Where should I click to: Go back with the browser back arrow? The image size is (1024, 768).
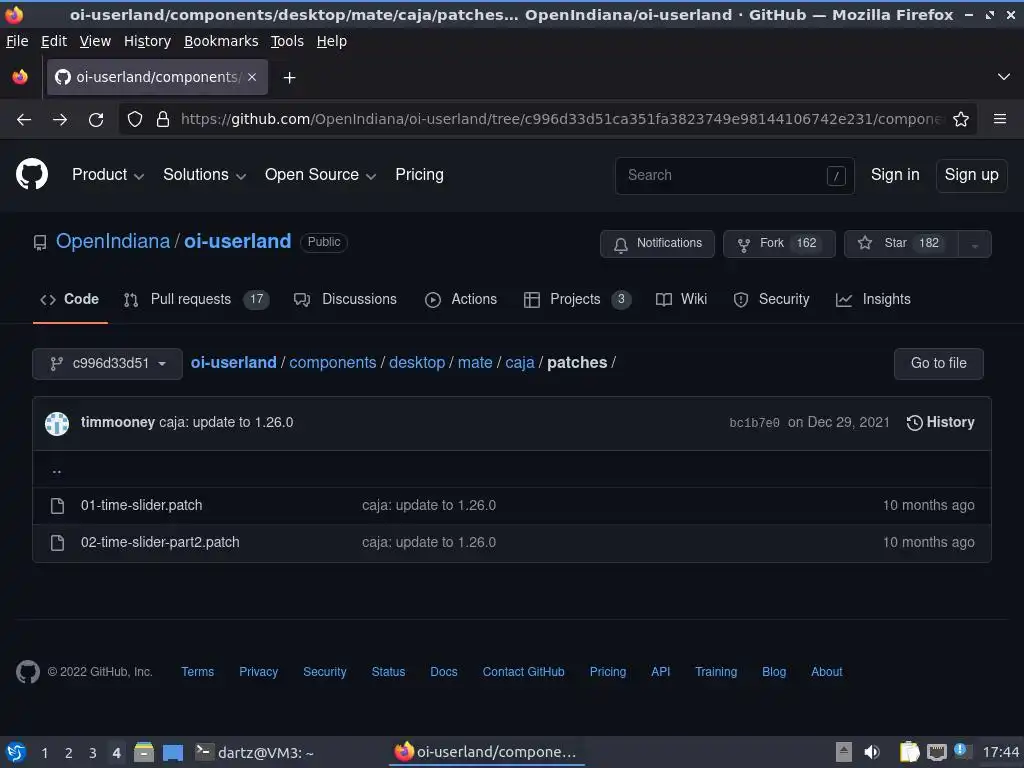click(x=24, y=120)
